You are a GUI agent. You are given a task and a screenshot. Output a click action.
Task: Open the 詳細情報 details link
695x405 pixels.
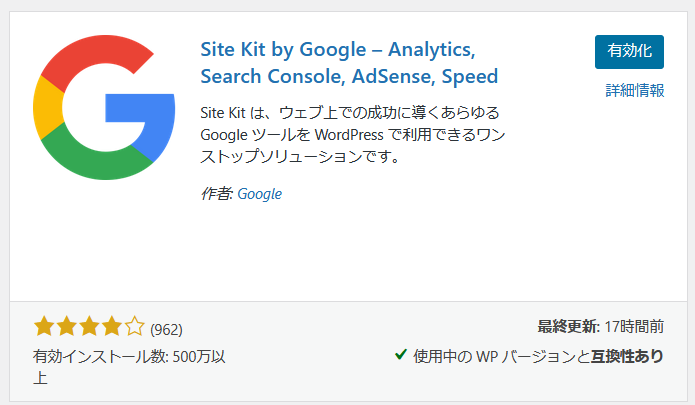click(x=635, y=90)
